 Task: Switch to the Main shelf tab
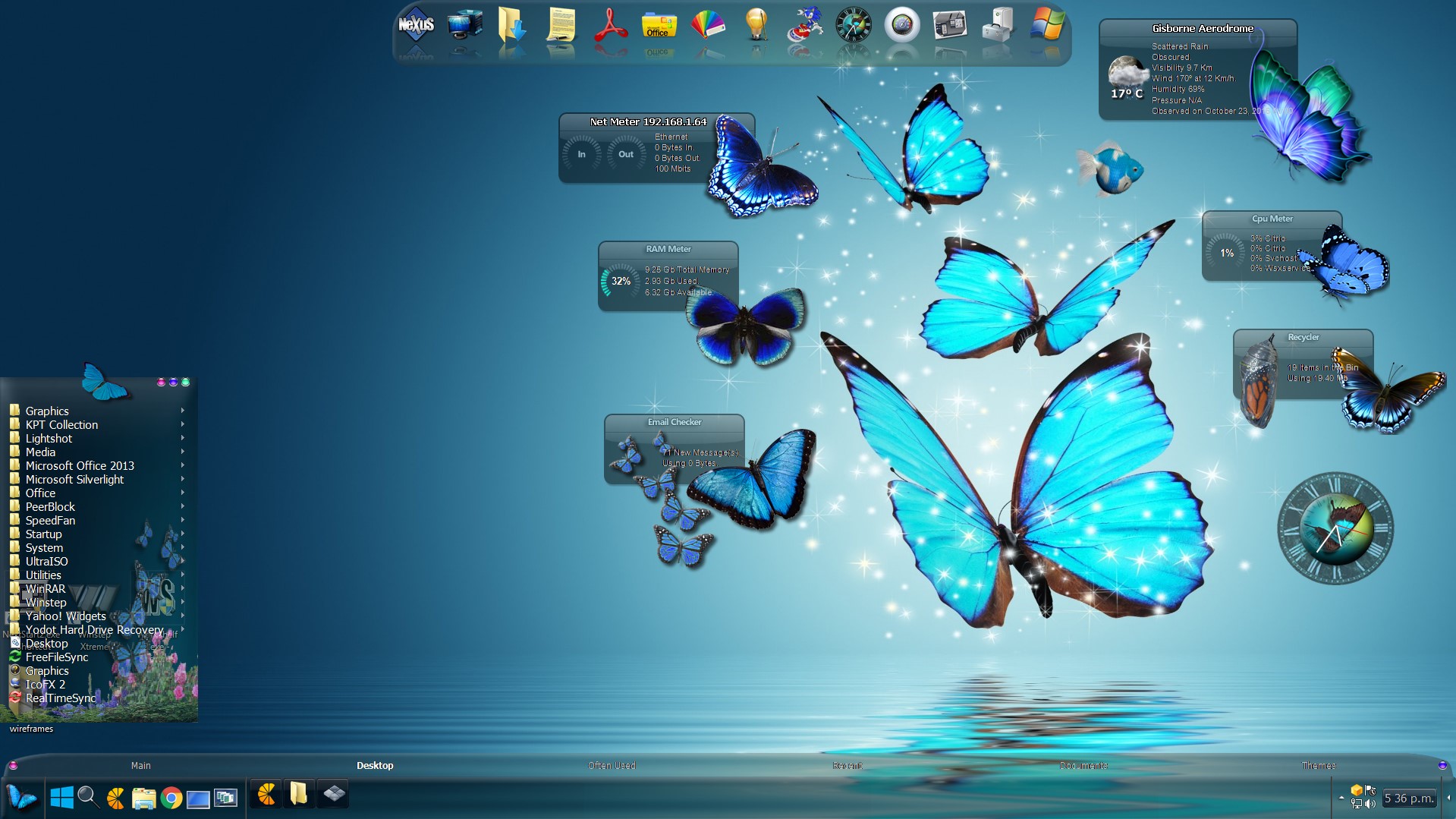141,766
